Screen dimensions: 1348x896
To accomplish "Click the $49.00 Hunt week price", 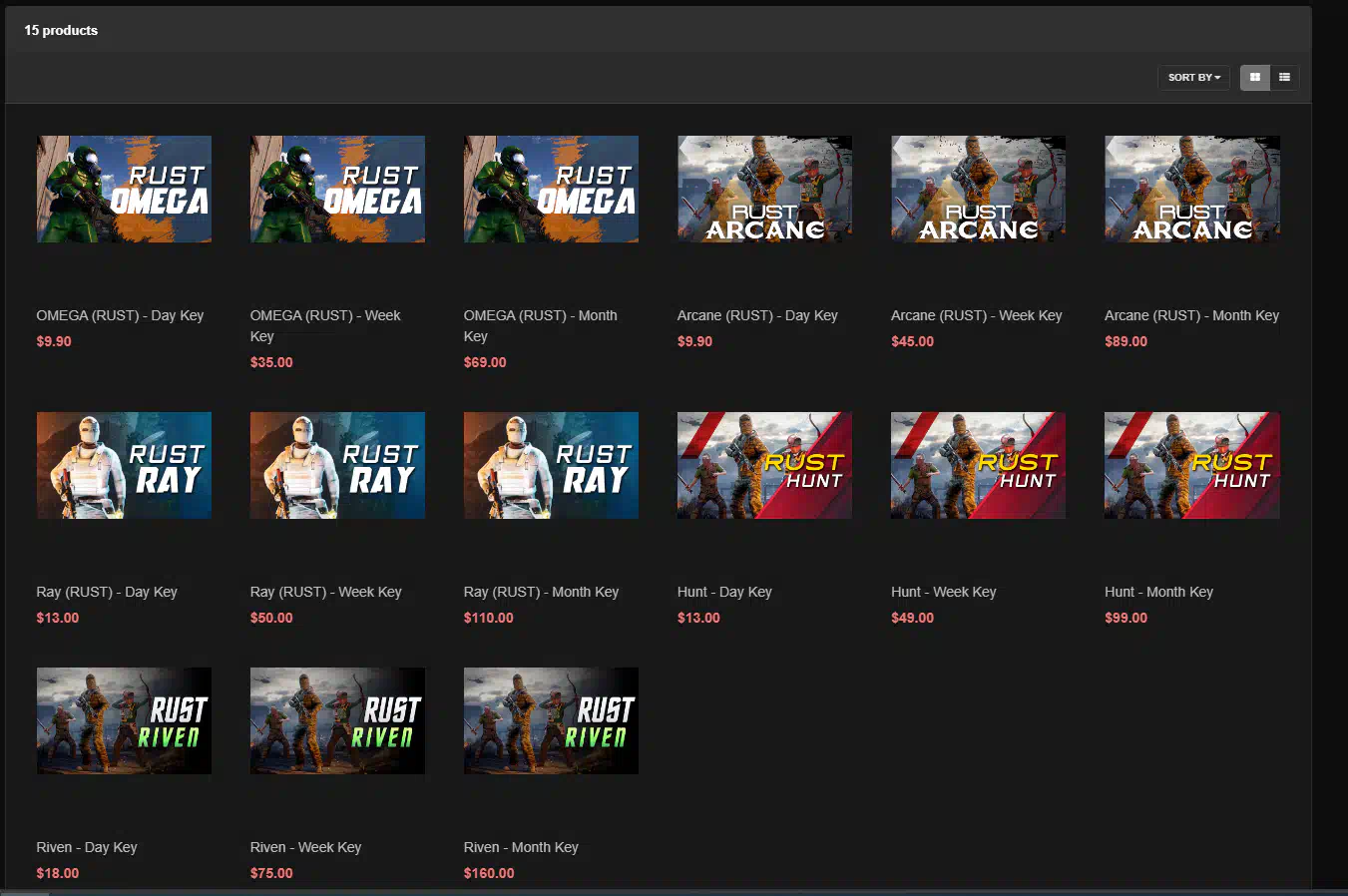I will [x=912, y=618].
